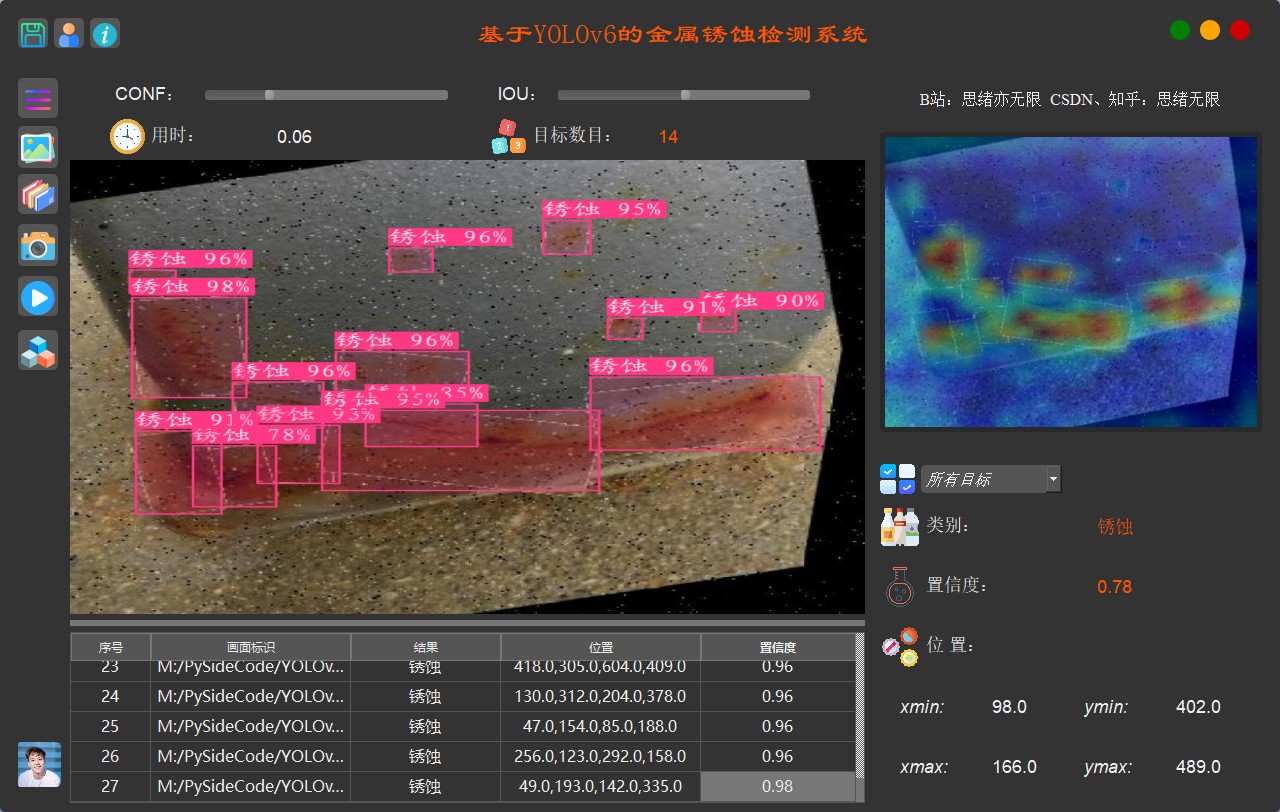
Task: Click the dropdown arrow next to 所有目标
Action: (x=1053, y=479)
